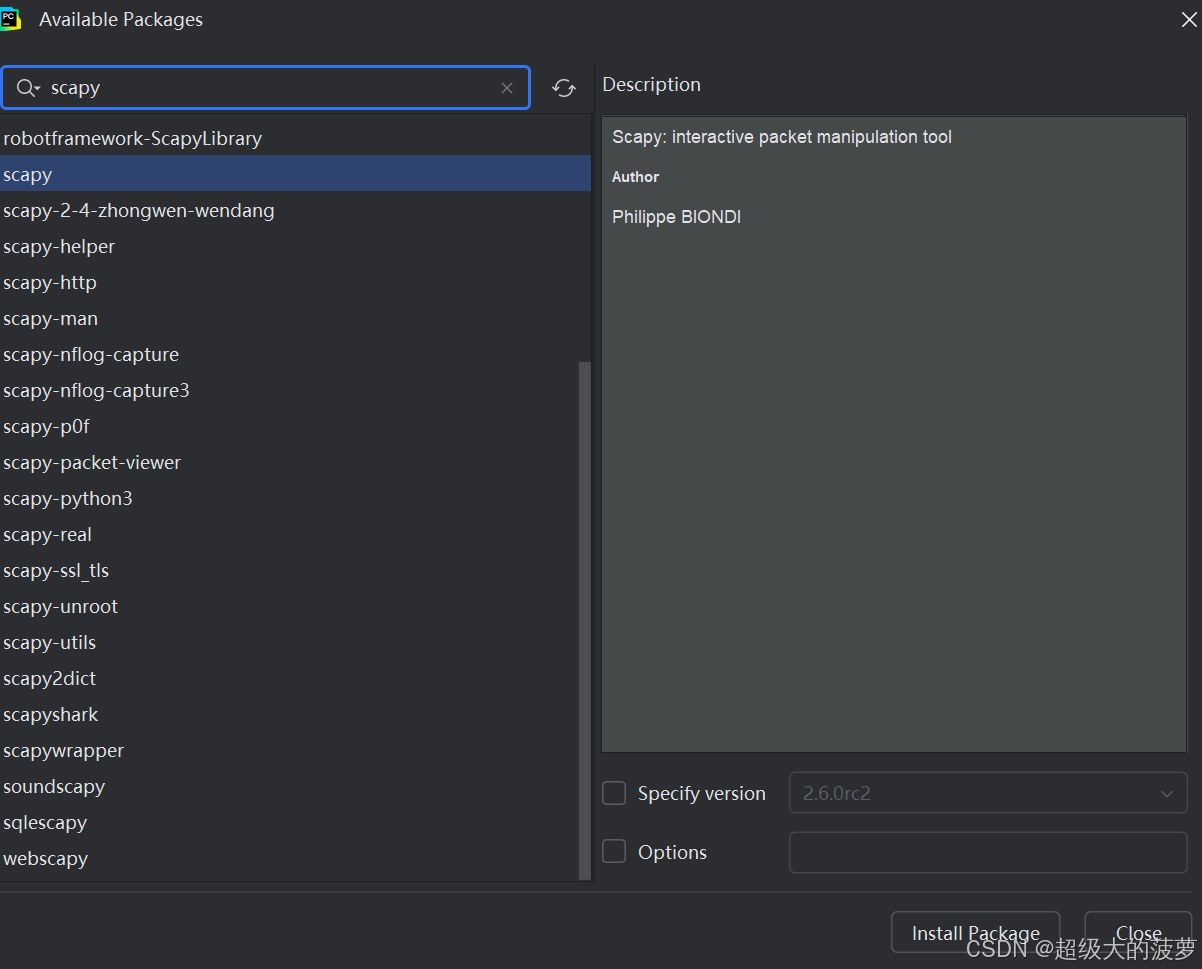
Task: Select the scapy2dict package
Action: click(x=289, y=678)
